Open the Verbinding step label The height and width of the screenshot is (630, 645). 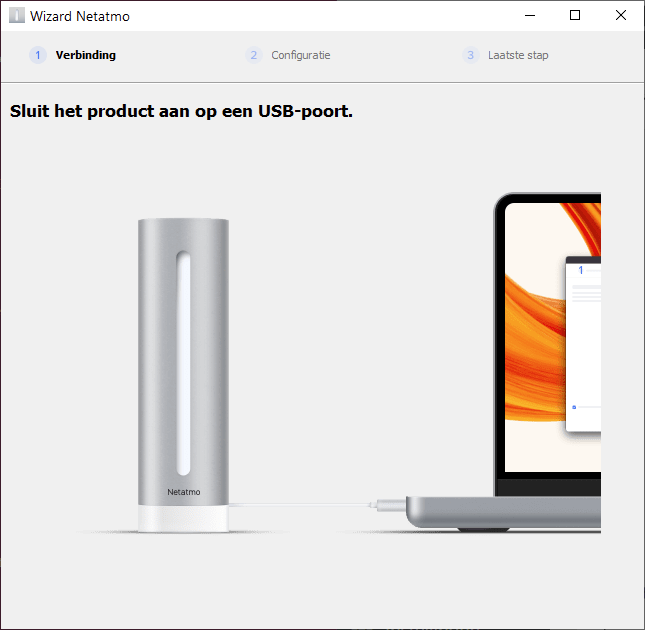pyautogui.click(x=86, y=55)
